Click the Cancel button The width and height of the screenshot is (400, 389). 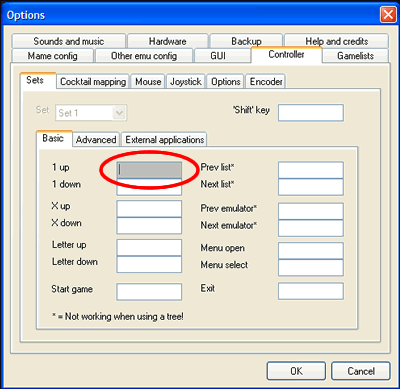[x=361, y=371]
